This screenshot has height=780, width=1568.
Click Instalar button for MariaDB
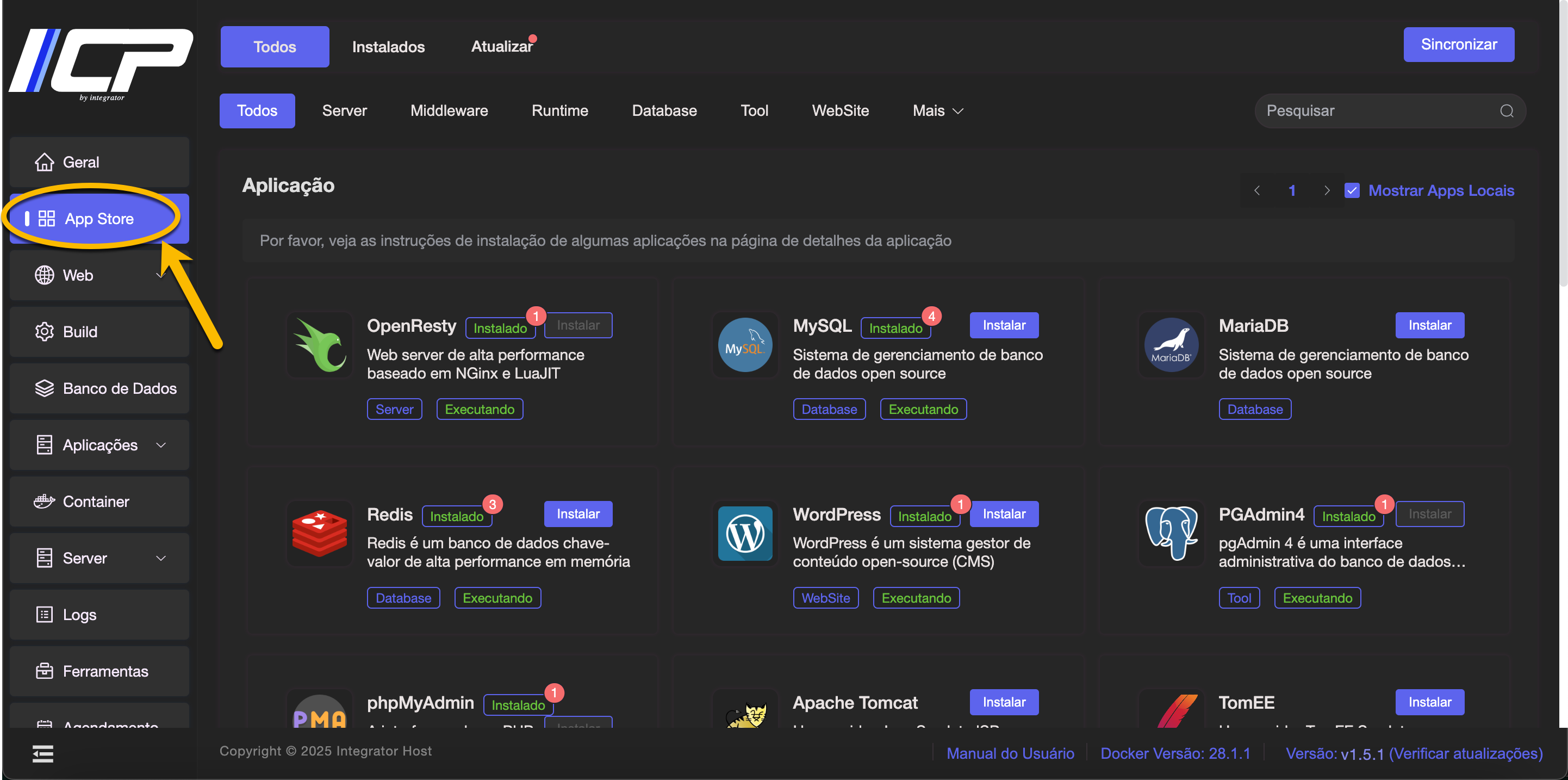tap(1429, 325)
